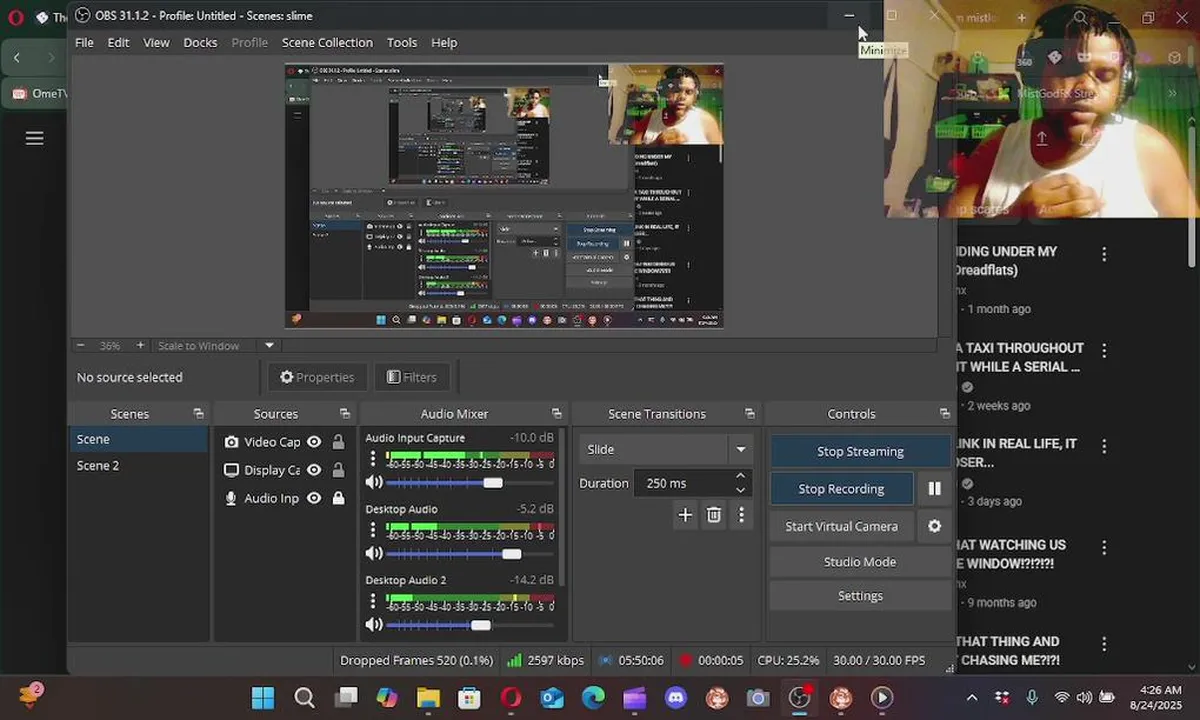Open the Windows Start menu
Screen dimensions: 1200x720
263,698
